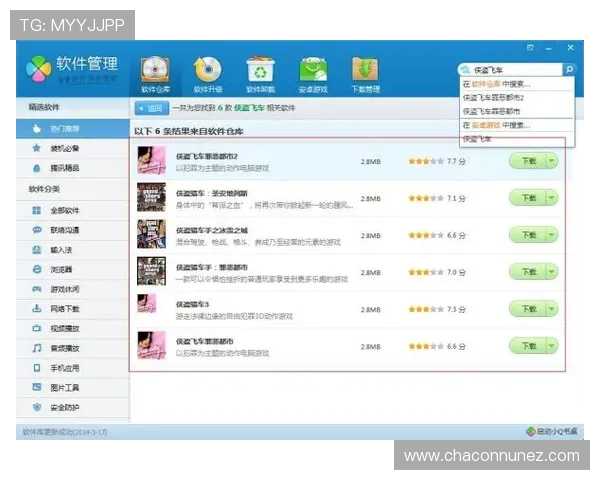Download the last result 侠盗飞车罪恶都市
Image resolution: width=600 pixels, height=480 pixels.
528,346
